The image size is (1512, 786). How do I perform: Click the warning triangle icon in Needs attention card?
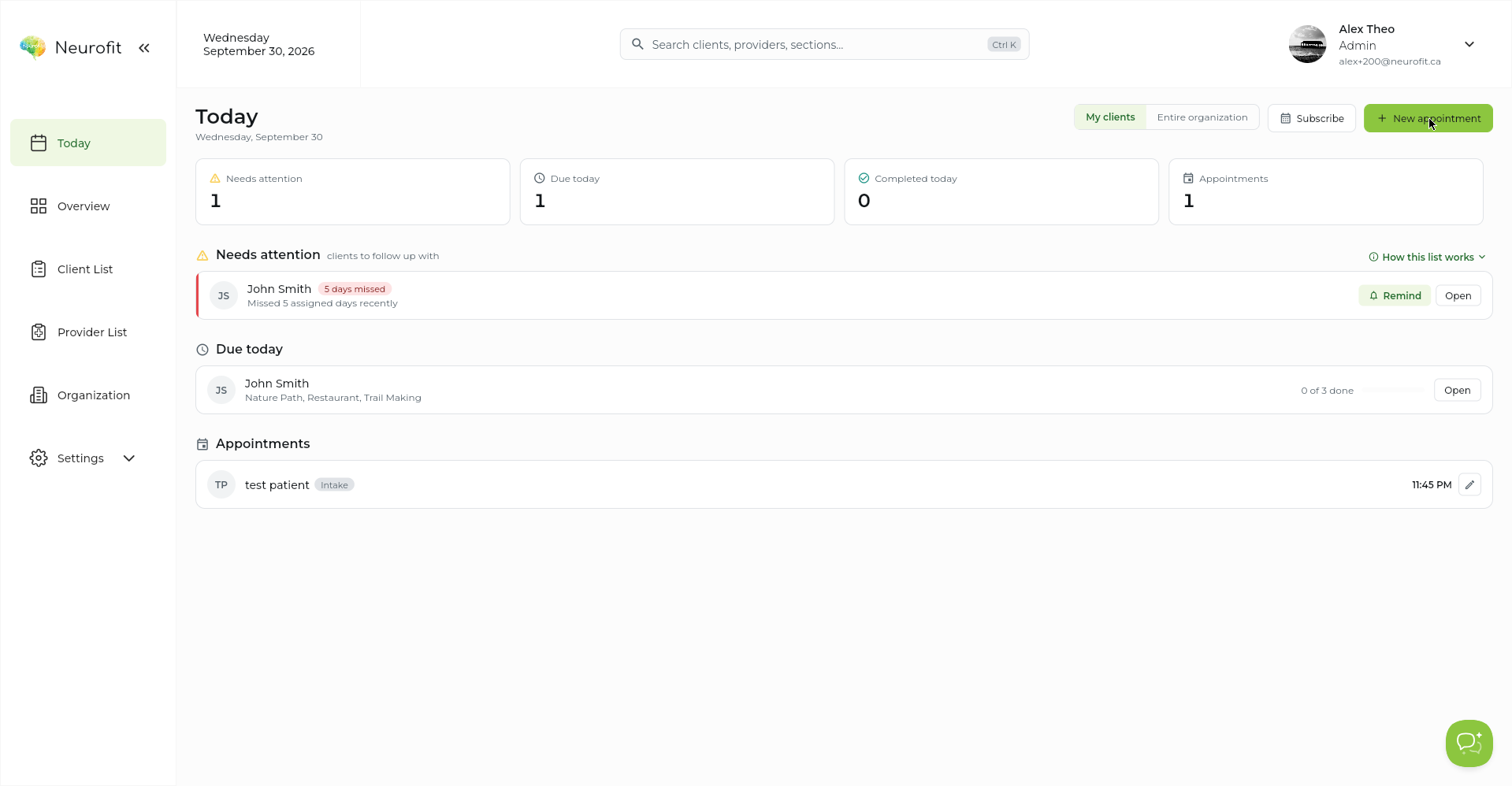215,179
